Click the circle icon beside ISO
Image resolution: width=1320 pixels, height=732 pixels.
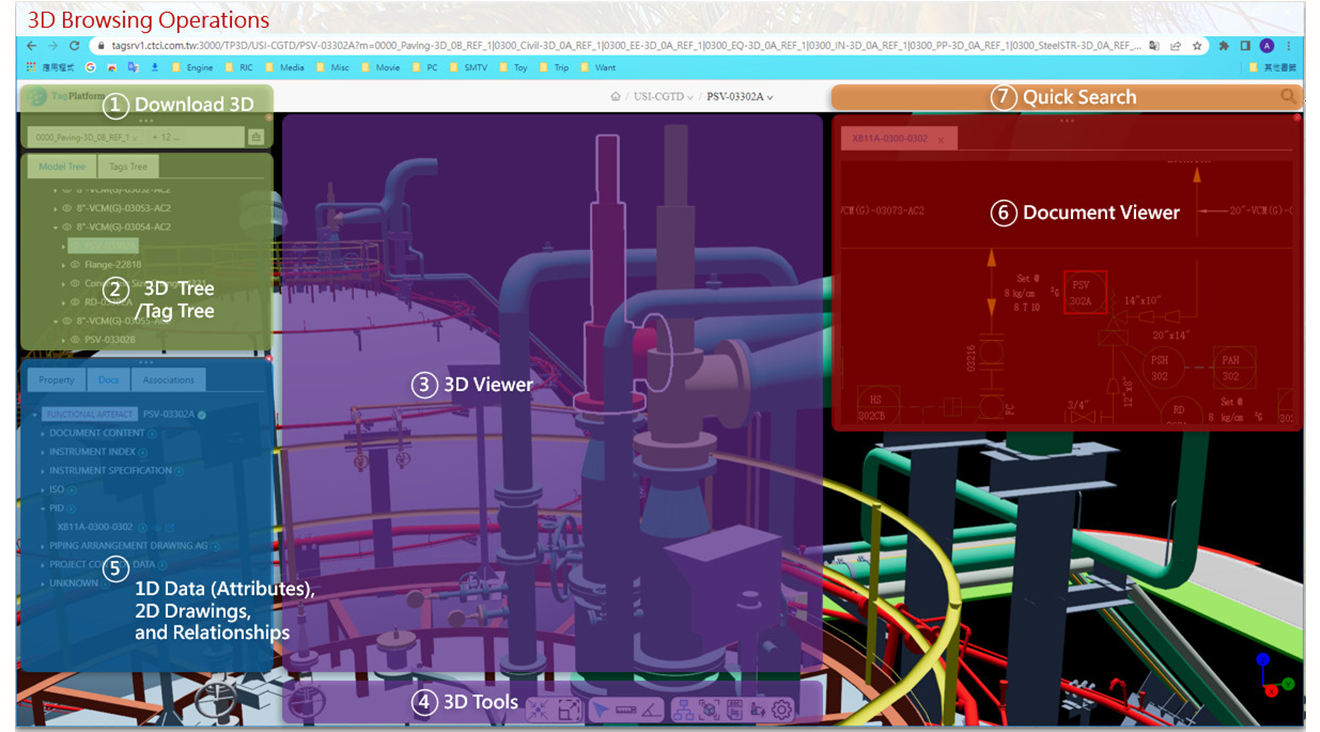(x=72, y=491)
